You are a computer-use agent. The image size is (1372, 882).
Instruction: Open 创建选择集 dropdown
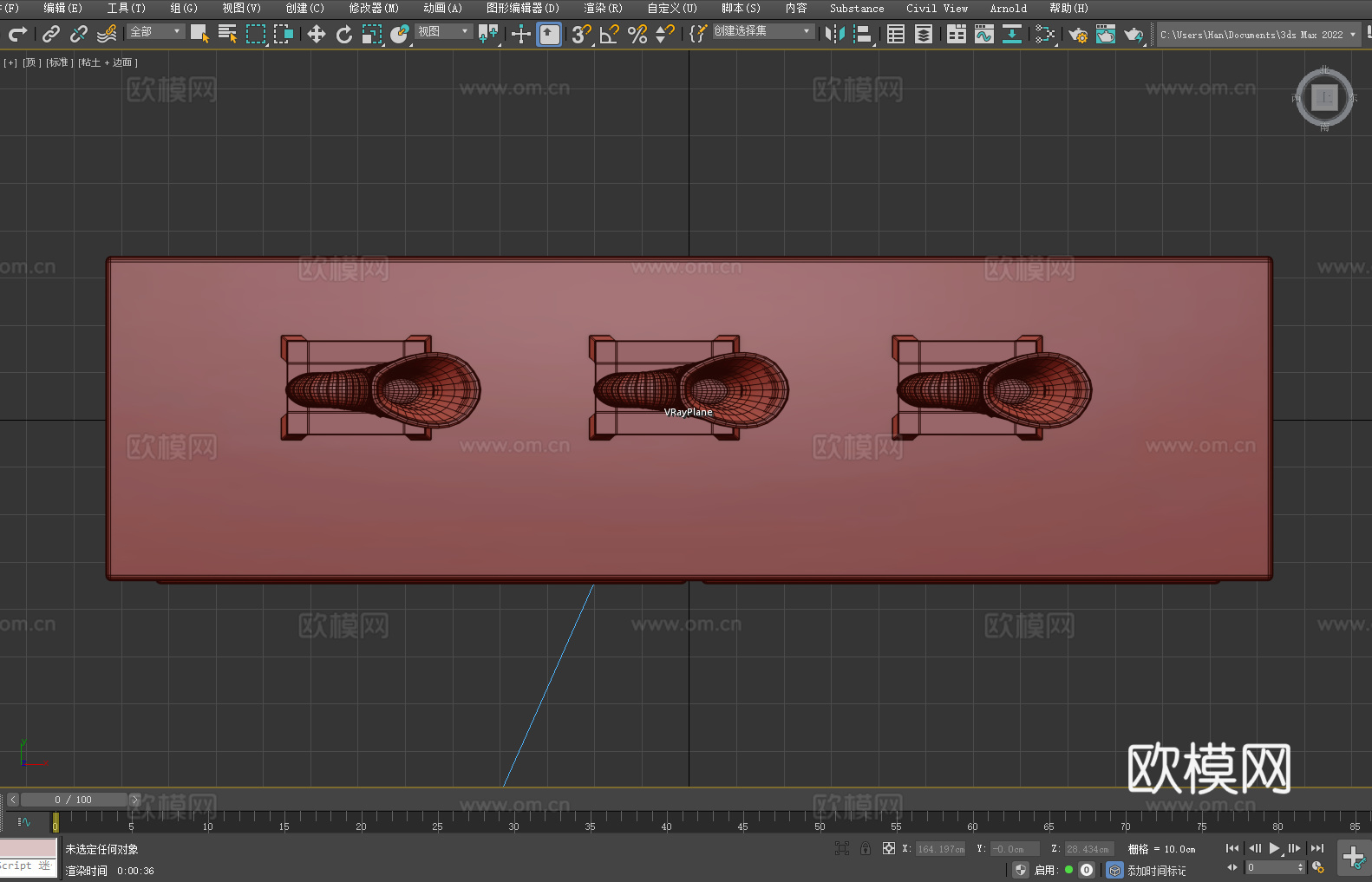tap(763, 31)
